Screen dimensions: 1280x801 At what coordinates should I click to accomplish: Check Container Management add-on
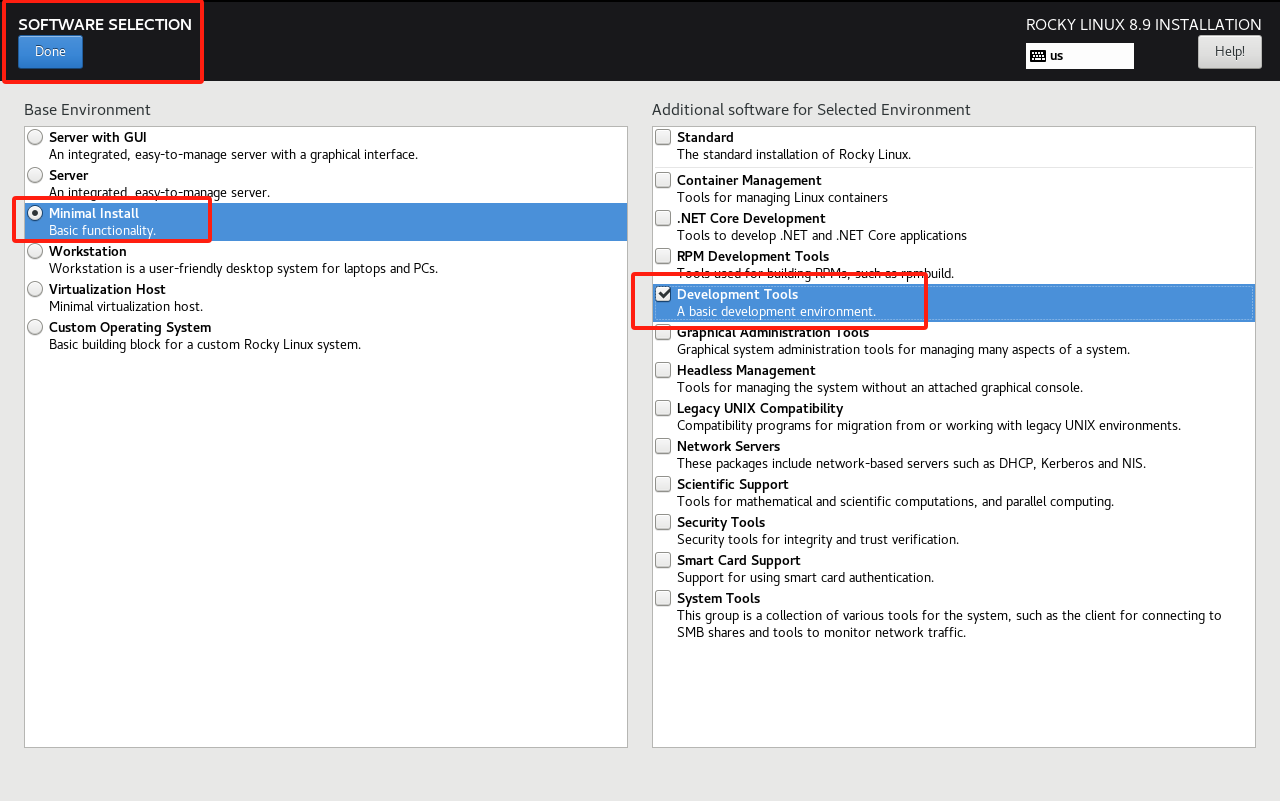pyautogui.click(x=663, y=180)
